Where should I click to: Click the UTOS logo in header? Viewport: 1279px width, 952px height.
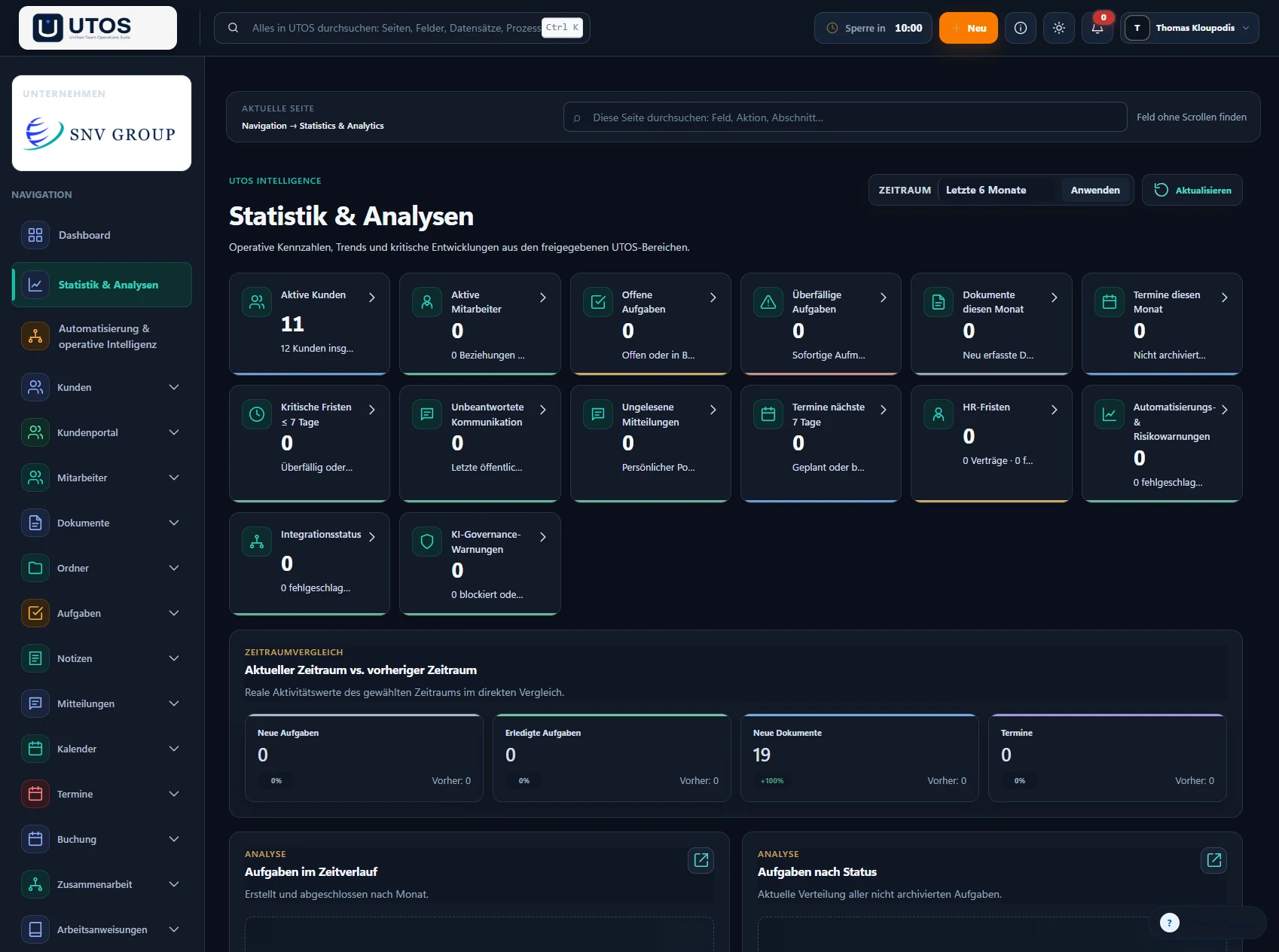(x=98, y=28)
